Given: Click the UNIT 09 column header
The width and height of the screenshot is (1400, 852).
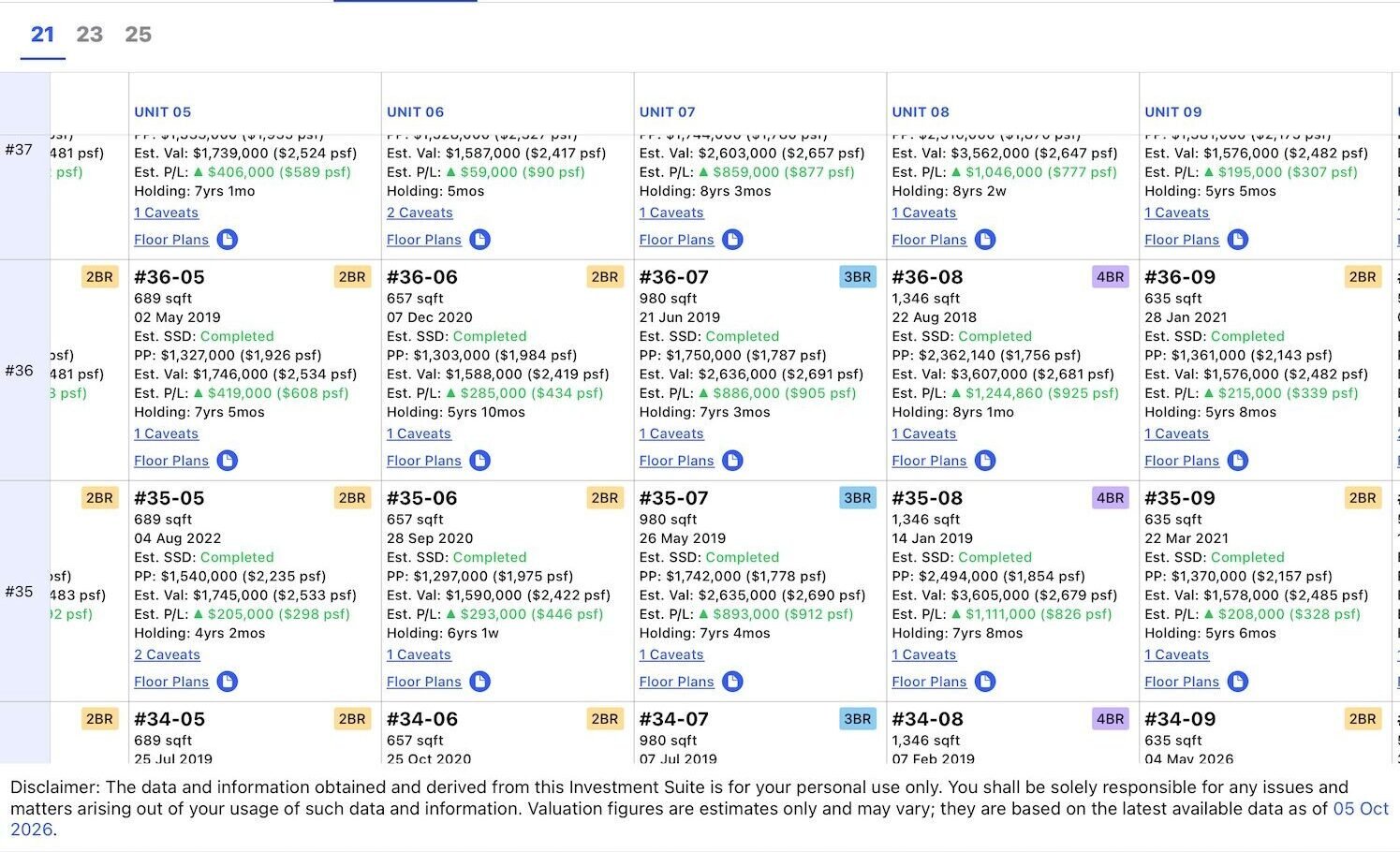Looking at the screenshot, I should coord(1173,111).
